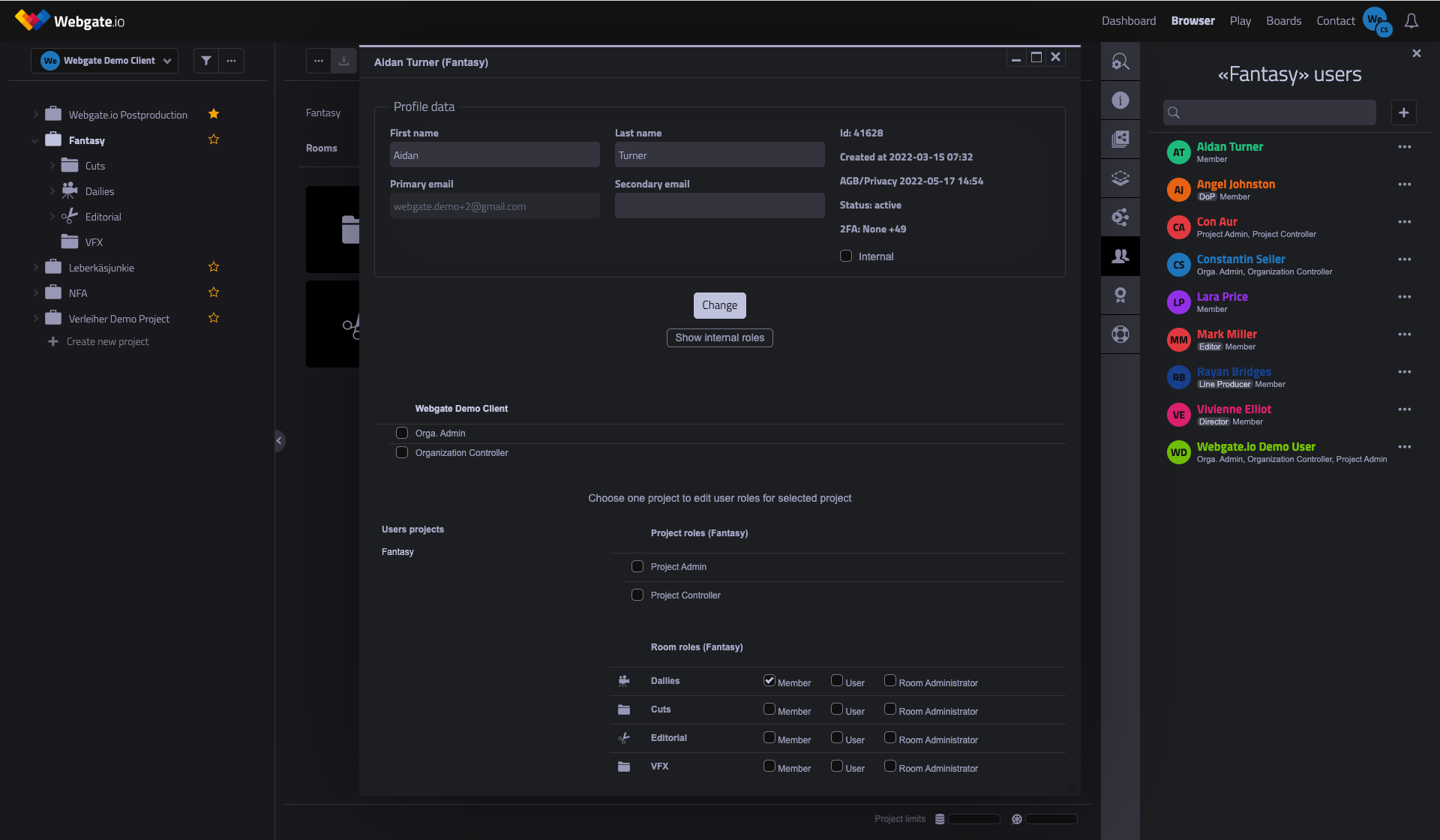The image size is (1440, 840).
Task: Click the info icon in right sidebar
Action: (x=1120, y=100)
